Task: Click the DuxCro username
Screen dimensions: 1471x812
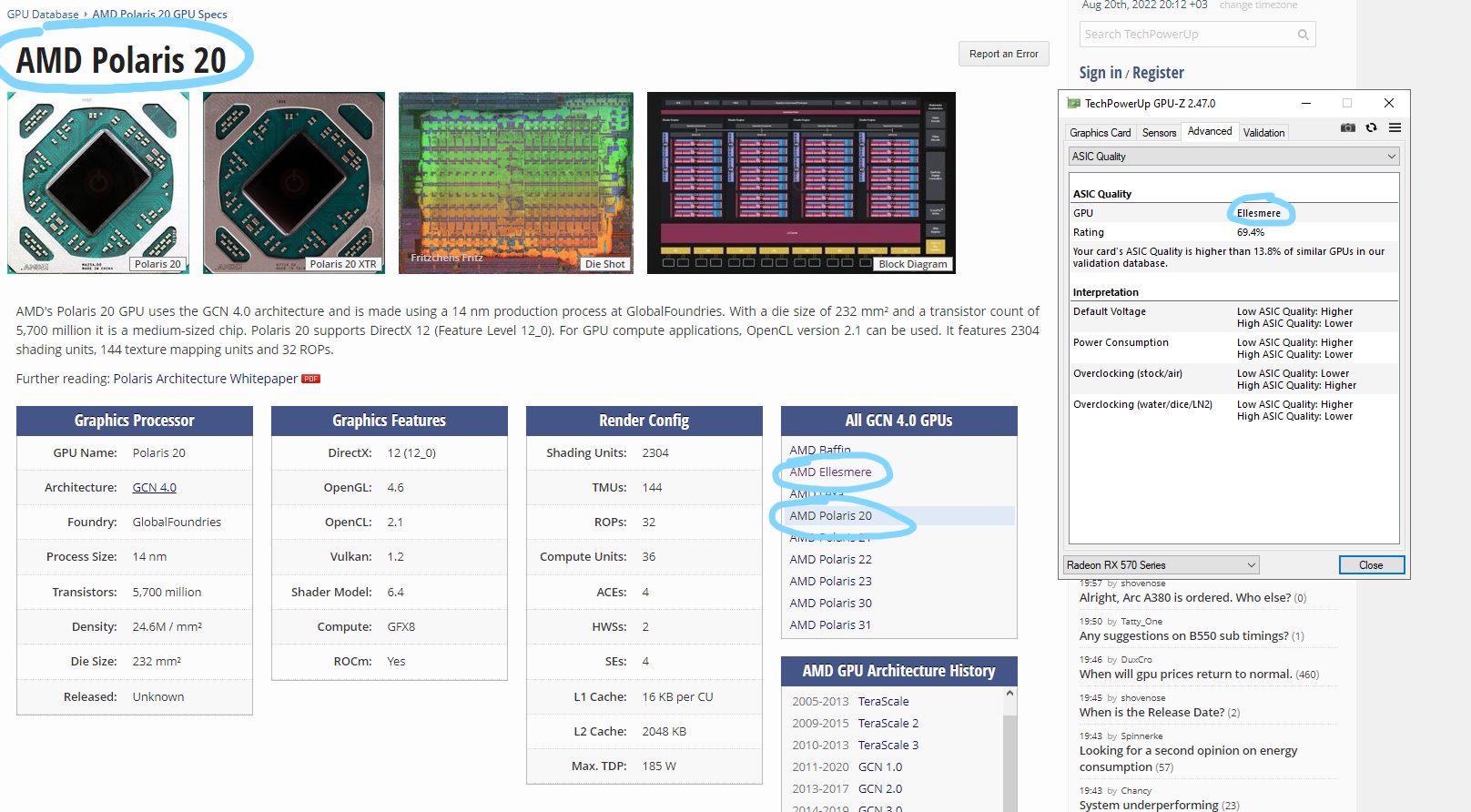Action: click(1136, 660)
